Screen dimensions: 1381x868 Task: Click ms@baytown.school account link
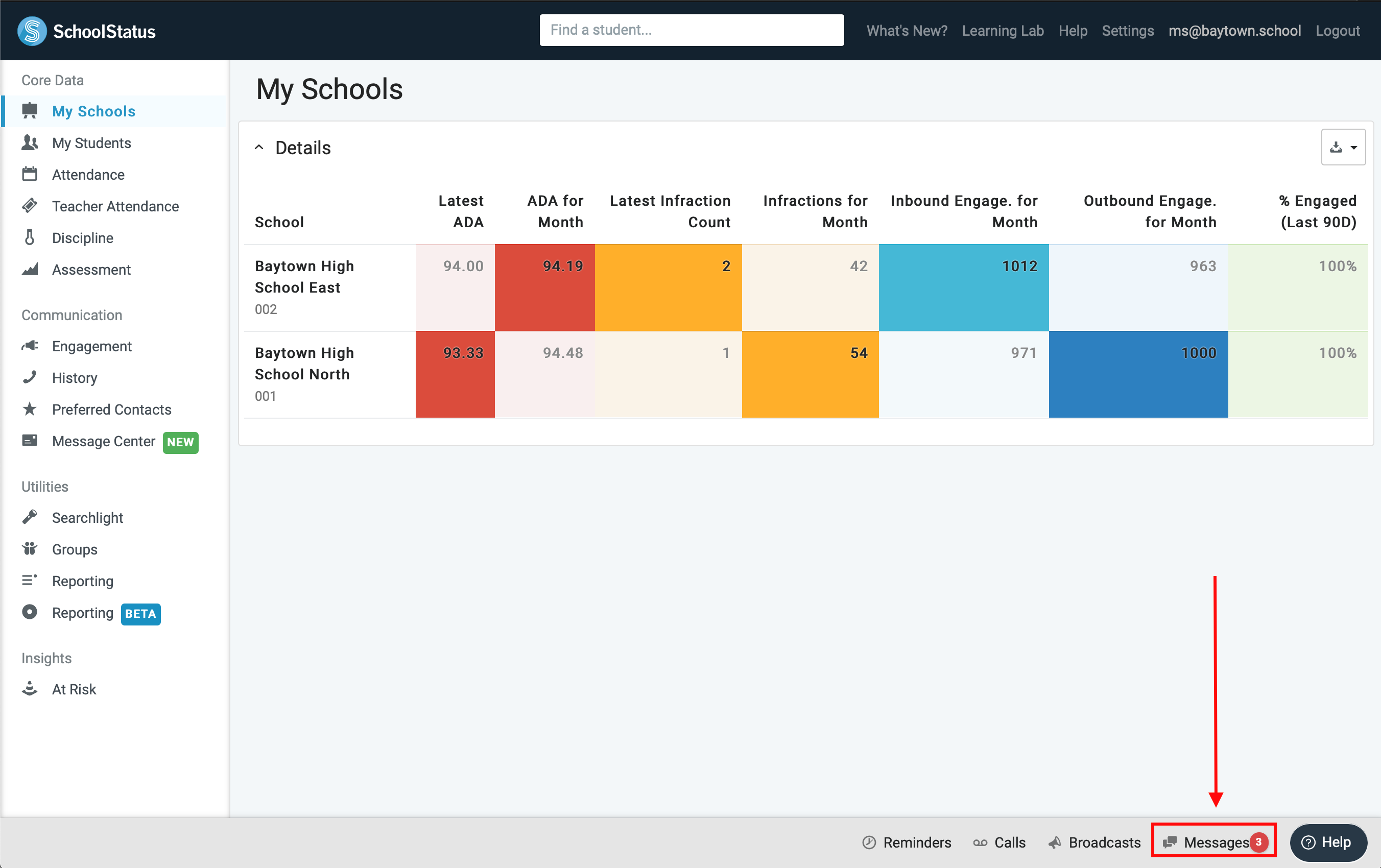(1235, 31)
